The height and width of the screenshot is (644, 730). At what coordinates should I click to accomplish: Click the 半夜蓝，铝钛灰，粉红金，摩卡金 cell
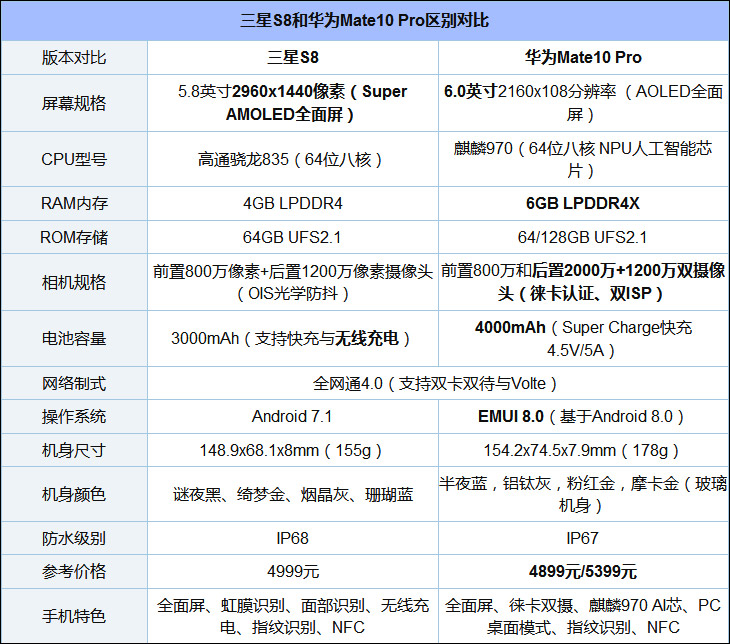coord(583,494)
